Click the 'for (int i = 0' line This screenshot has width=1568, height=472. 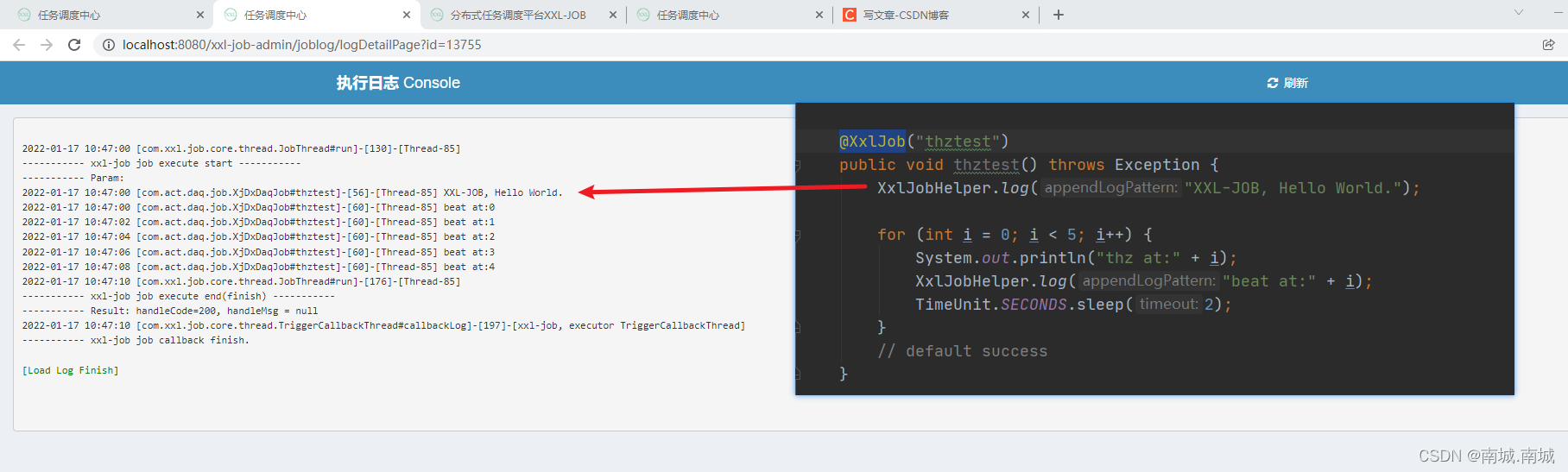coord(1015,235)
